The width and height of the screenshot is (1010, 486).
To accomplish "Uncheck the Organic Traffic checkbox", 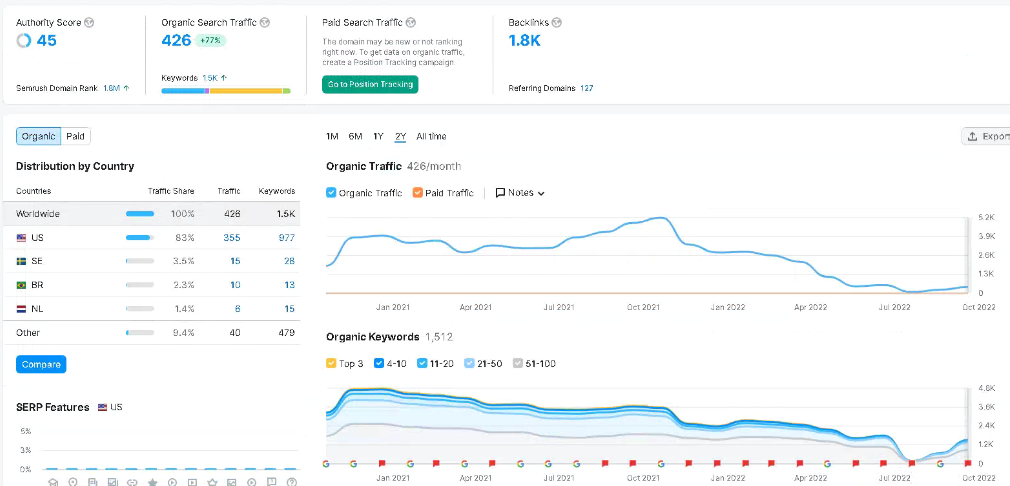I will tap(332, 193).
